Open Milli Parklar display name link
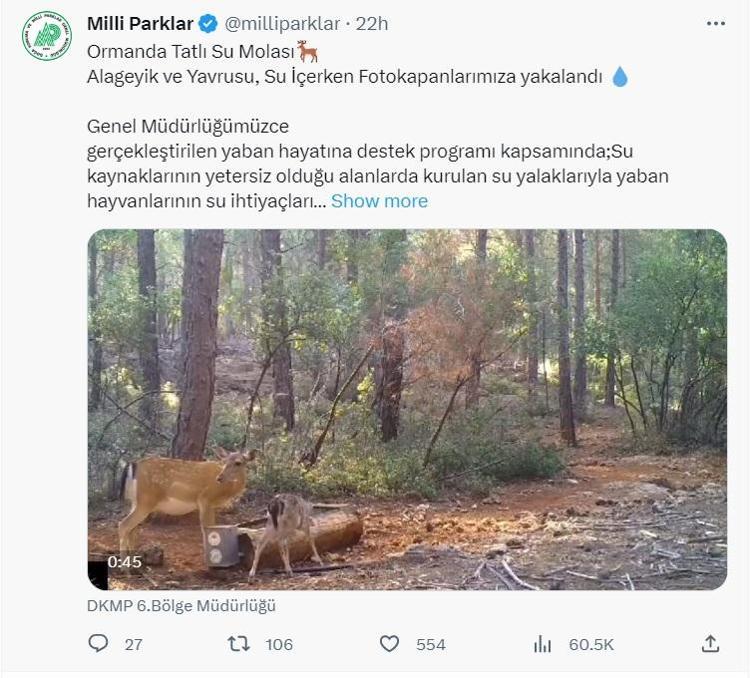 click(x=140, y=23)
